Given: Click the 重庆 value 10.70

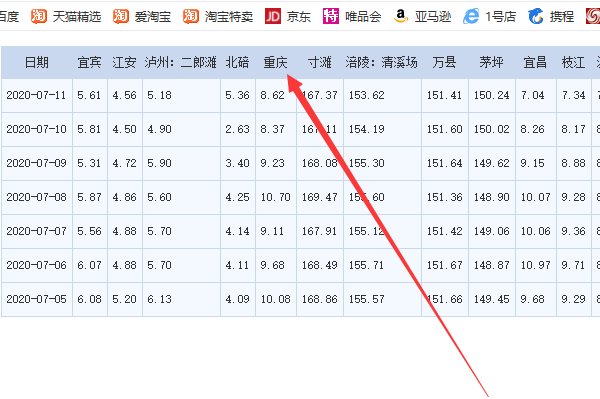Looking at the screenshot, I should coord(276,197).
